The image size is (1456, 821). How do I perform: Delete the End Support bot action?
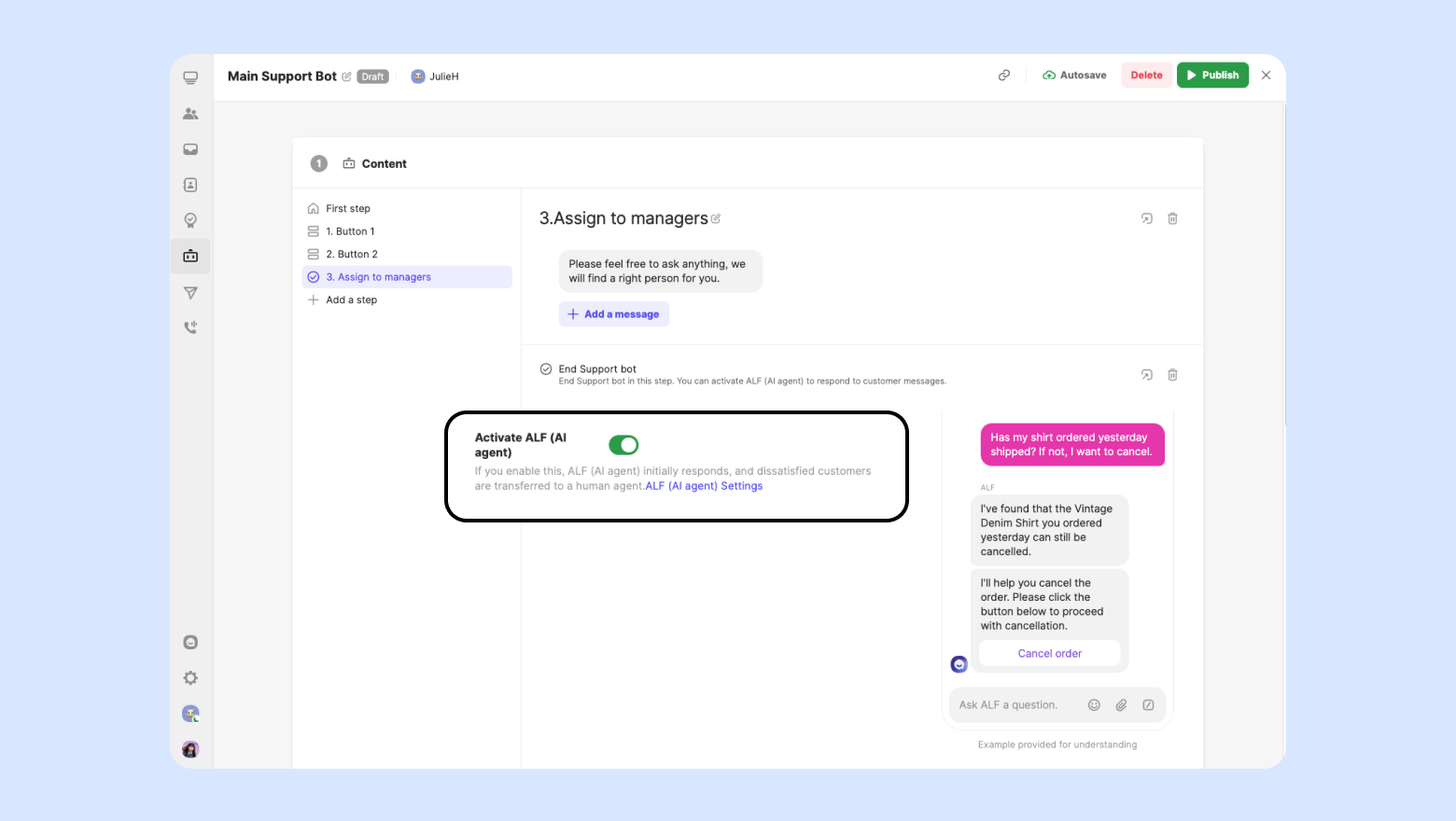[1172, 375]
